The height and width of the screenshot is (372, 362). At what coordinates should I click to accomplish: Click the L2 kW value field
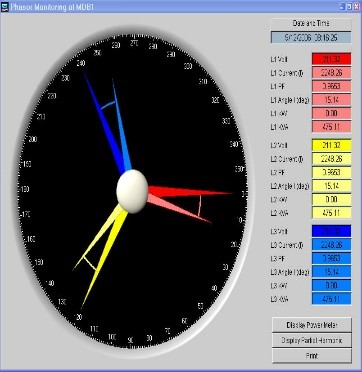tap(331, 199)
